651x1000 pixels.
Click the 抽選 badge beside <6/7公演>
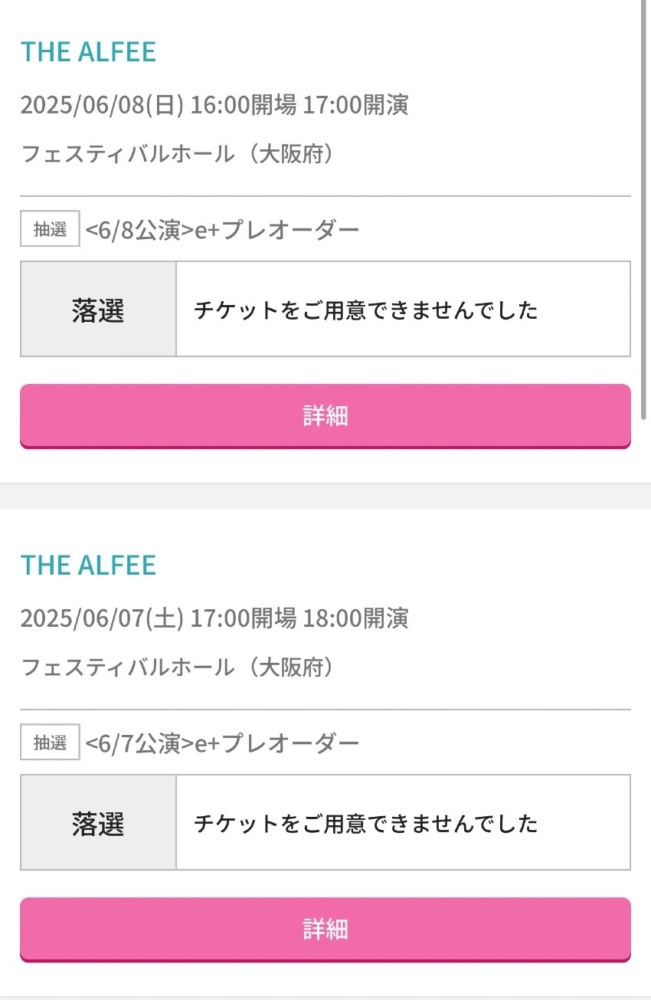(50, 742)
